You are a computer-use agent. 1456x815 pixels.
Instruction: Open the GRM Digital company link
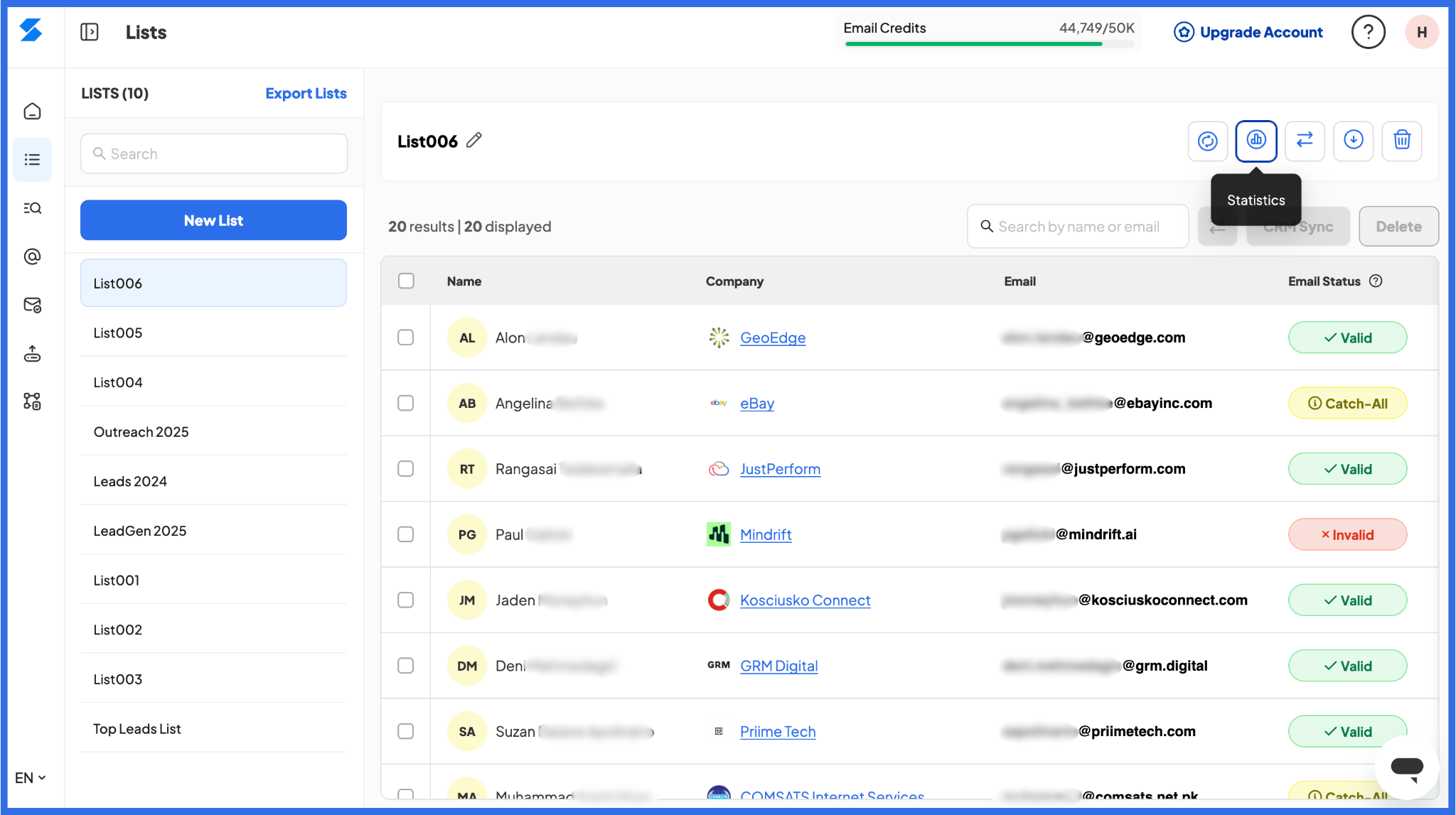click(x=778, y=666)
